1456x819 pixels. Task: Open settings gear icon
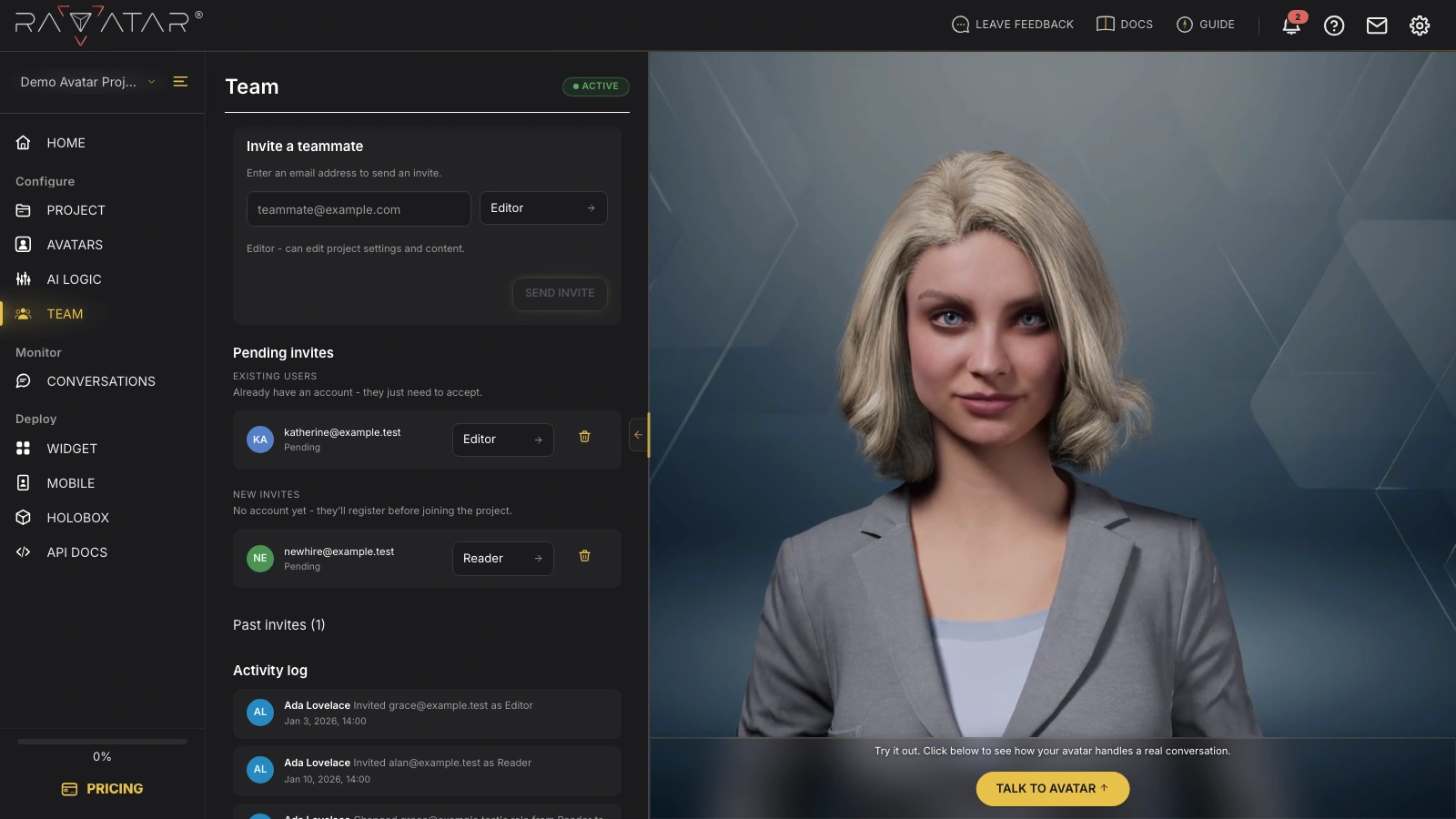click(x=1420, y=25)
